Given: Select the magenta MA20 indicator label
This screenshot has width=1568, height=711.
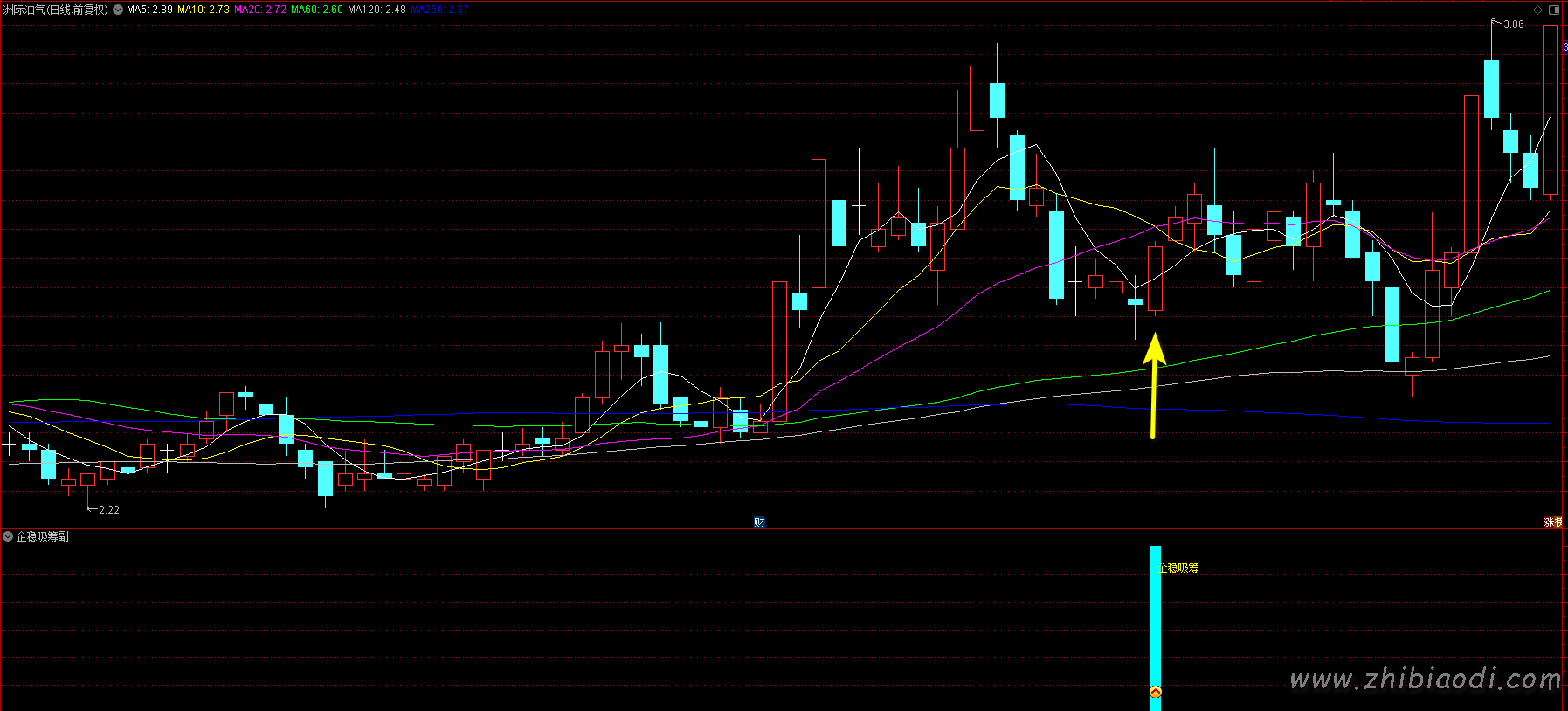Looking at the screenshot, I should [x=260, y=10].
